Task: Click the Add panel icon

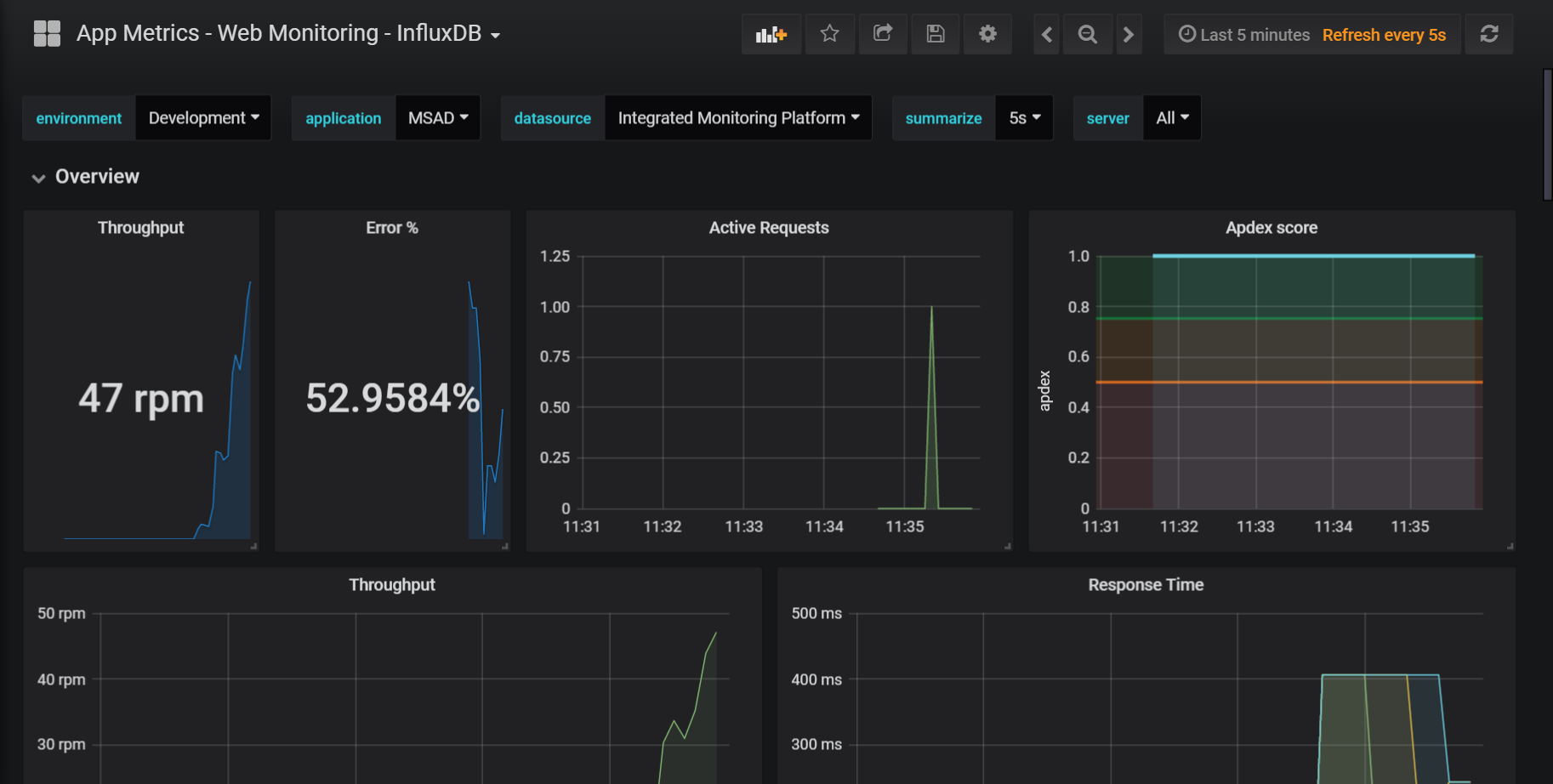Action: pos(771,34)
